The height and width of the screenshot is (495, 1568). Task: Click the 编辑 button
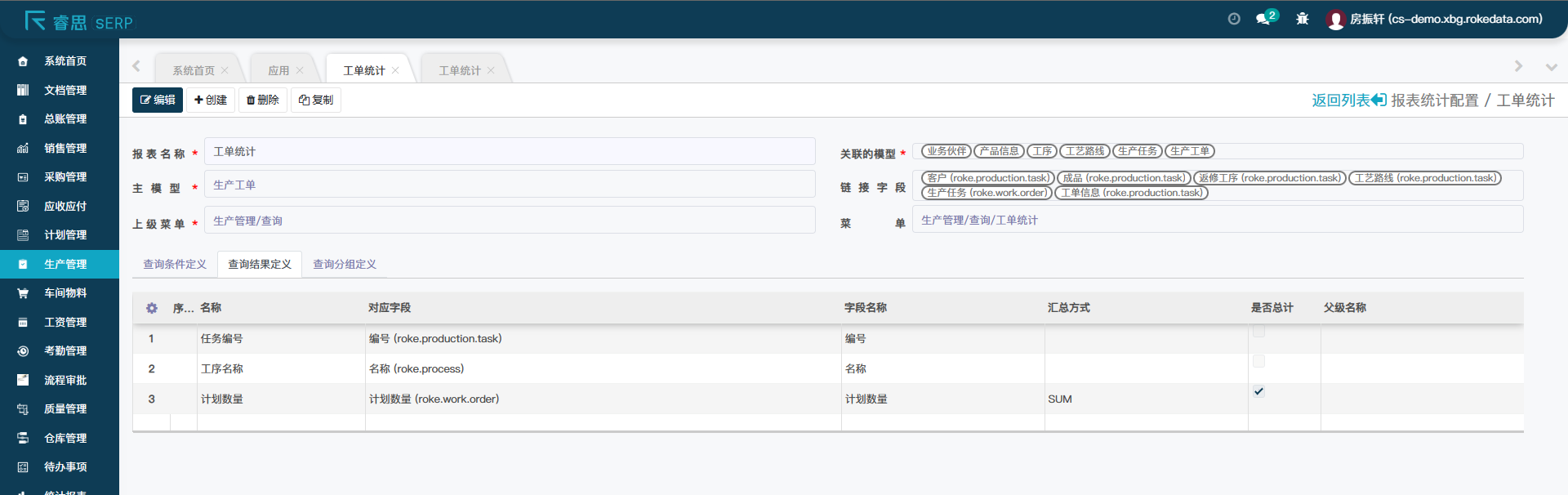[158, 100]
